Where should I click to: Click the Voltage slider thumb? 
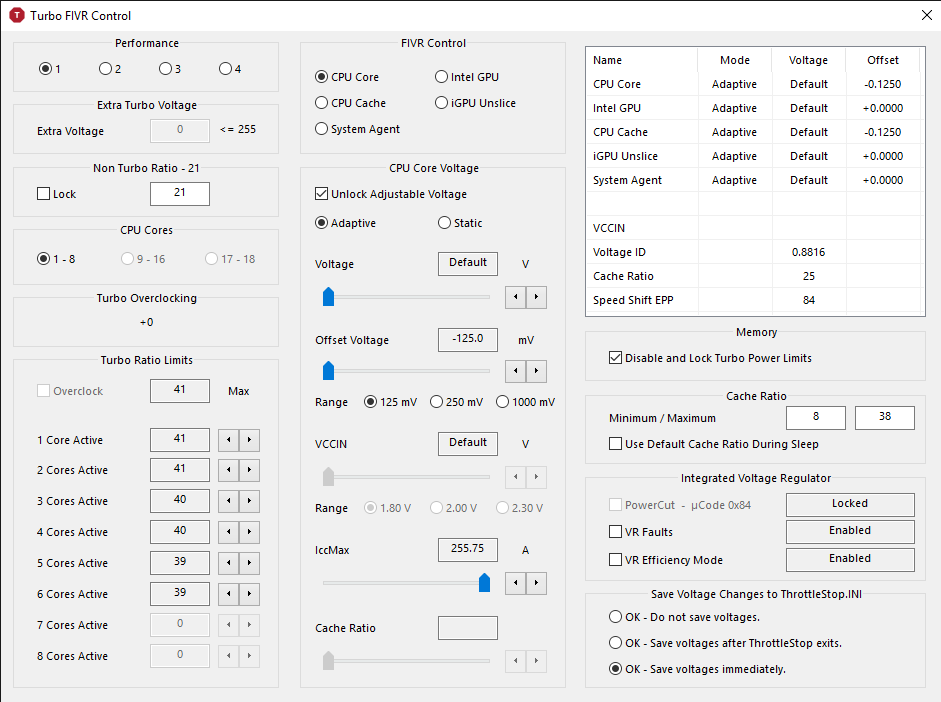pyautogui.click(x=328, y=296)
